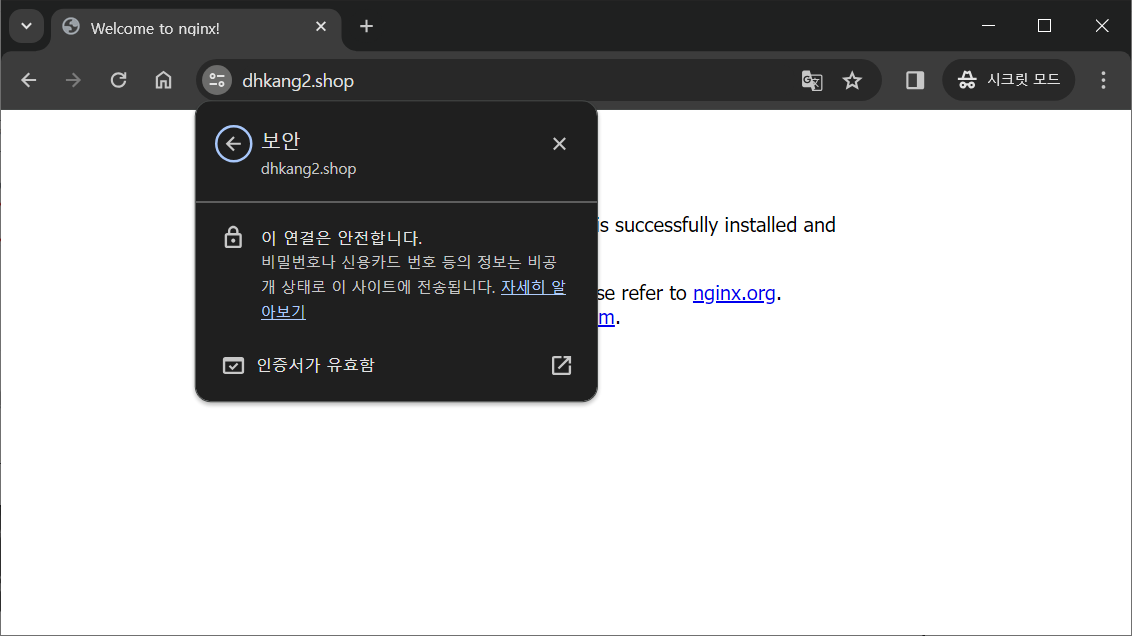This screenshot has width=1132, height=636.
Task: Open the Google Translate icon
Action: (x=812, y=80)
